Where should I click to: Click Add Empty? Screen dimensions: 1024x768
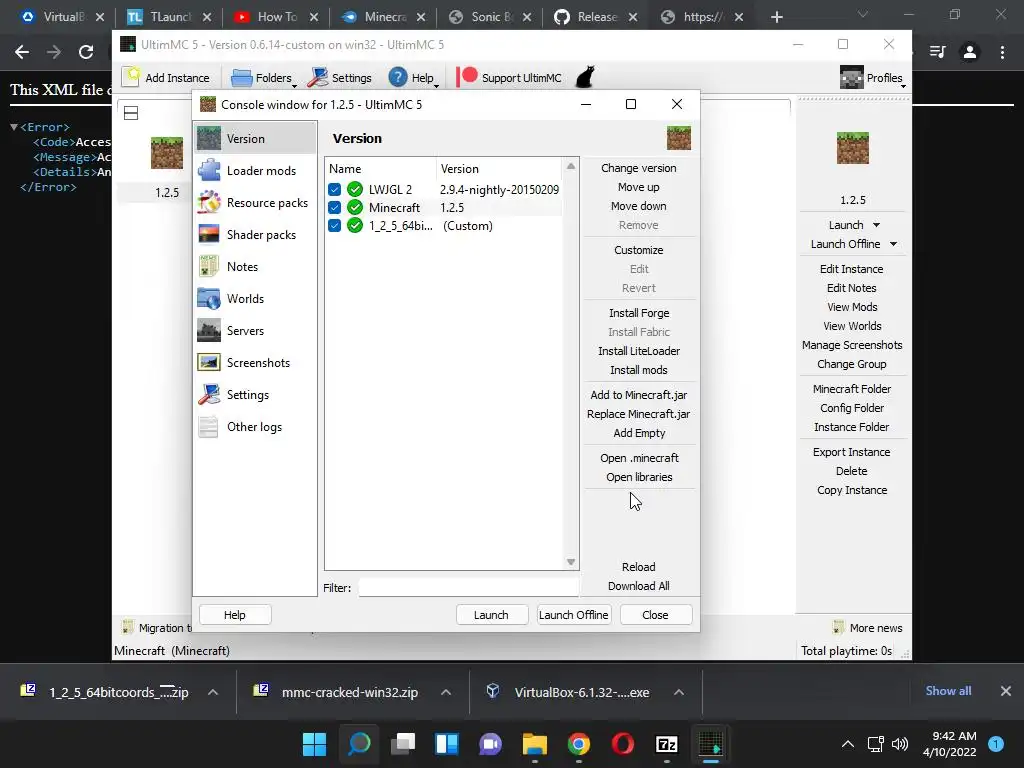tap(639, 433)
